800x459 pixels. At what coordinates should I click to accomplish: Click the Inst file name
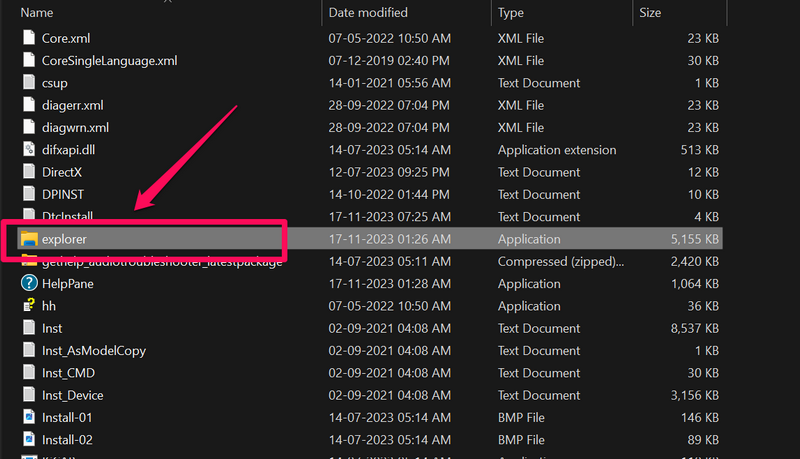[52, 328]
